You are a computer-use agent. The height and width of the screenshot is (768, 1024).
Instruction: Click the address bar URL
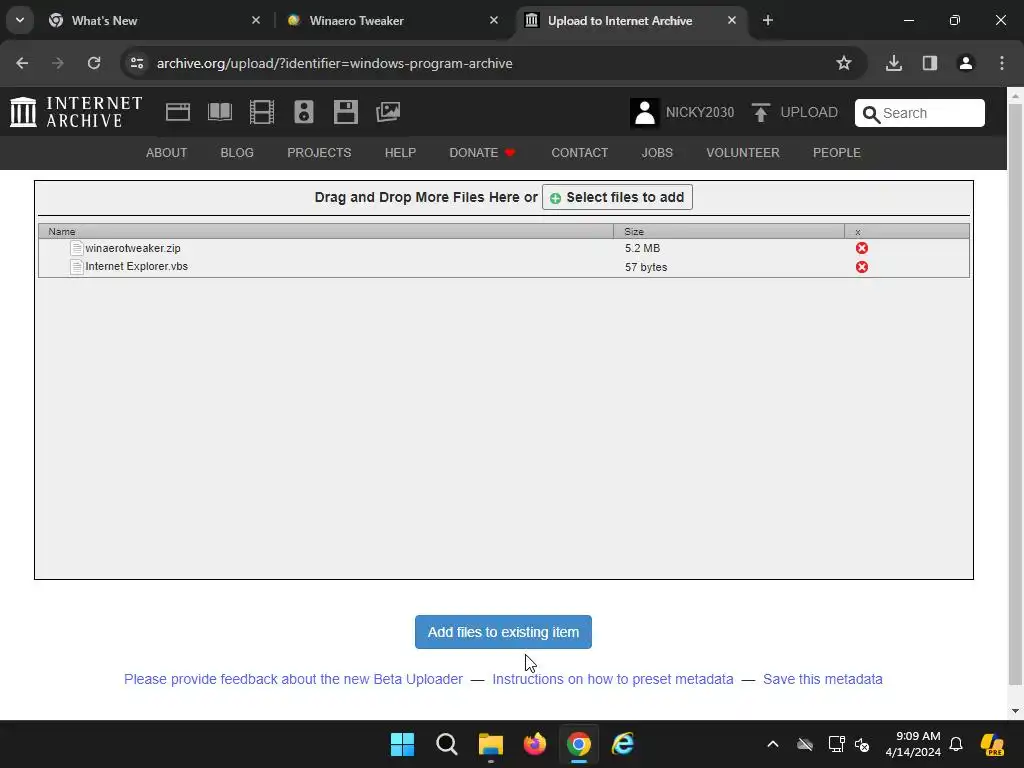click(x=334, y=63)
